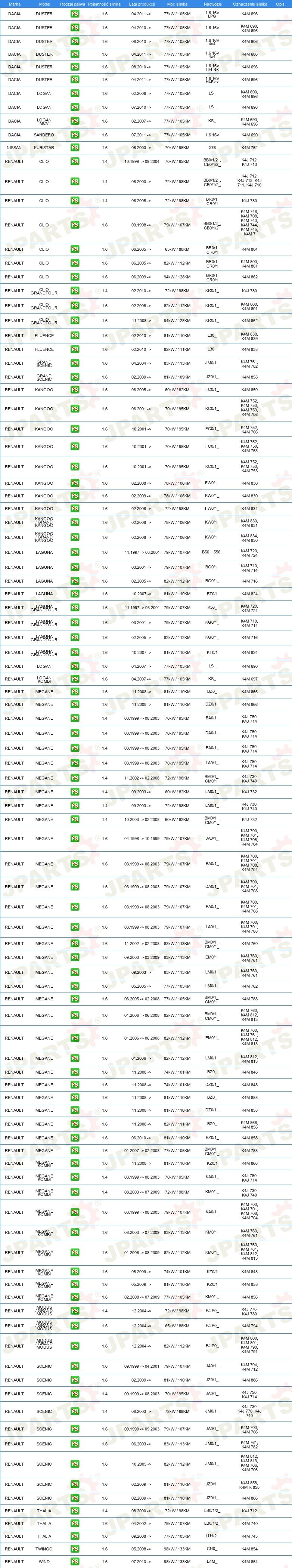292x1568 pixels.
Task: Click fuel icon in MEGANE K4M 762 row
Action: pos(75,986)
